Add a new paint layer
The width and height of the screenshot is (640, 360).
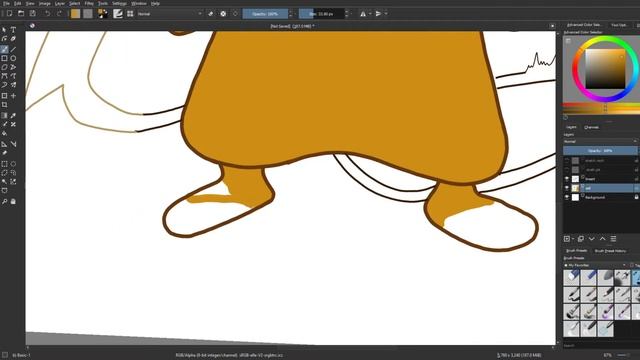click(x=567, y=239)
